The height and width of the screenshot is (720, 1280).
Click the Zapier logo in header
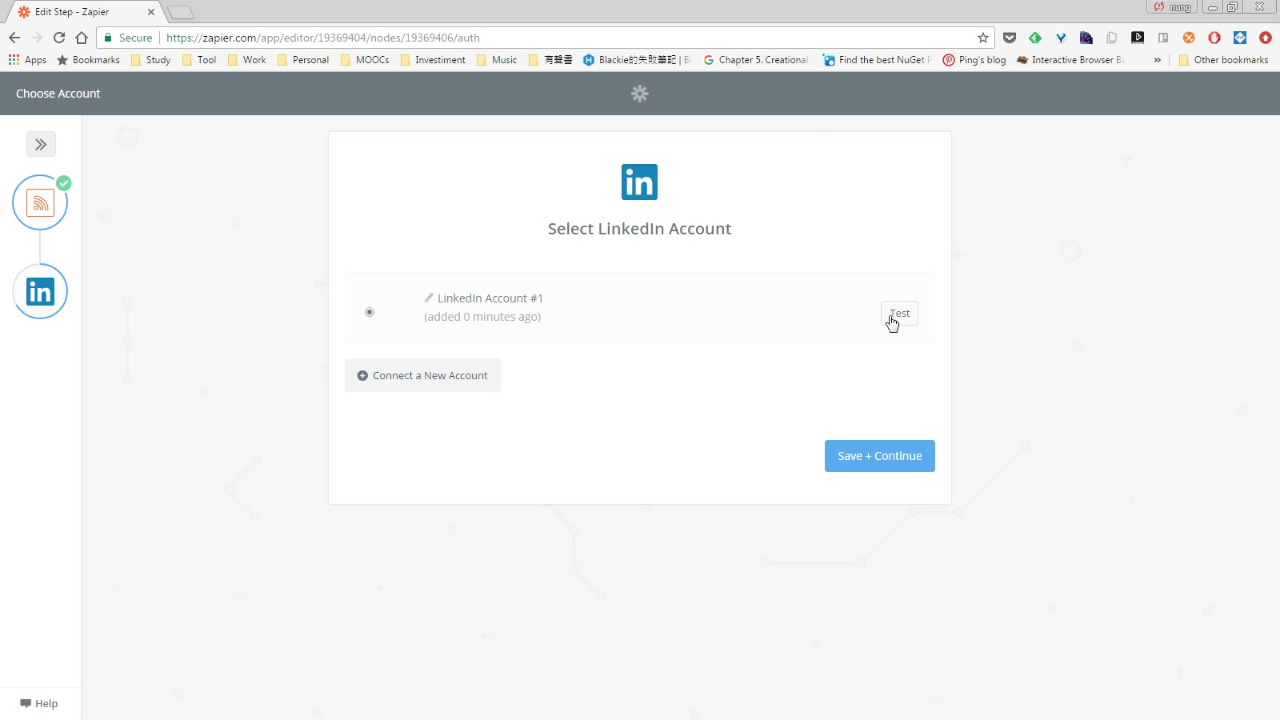[640, 93]
